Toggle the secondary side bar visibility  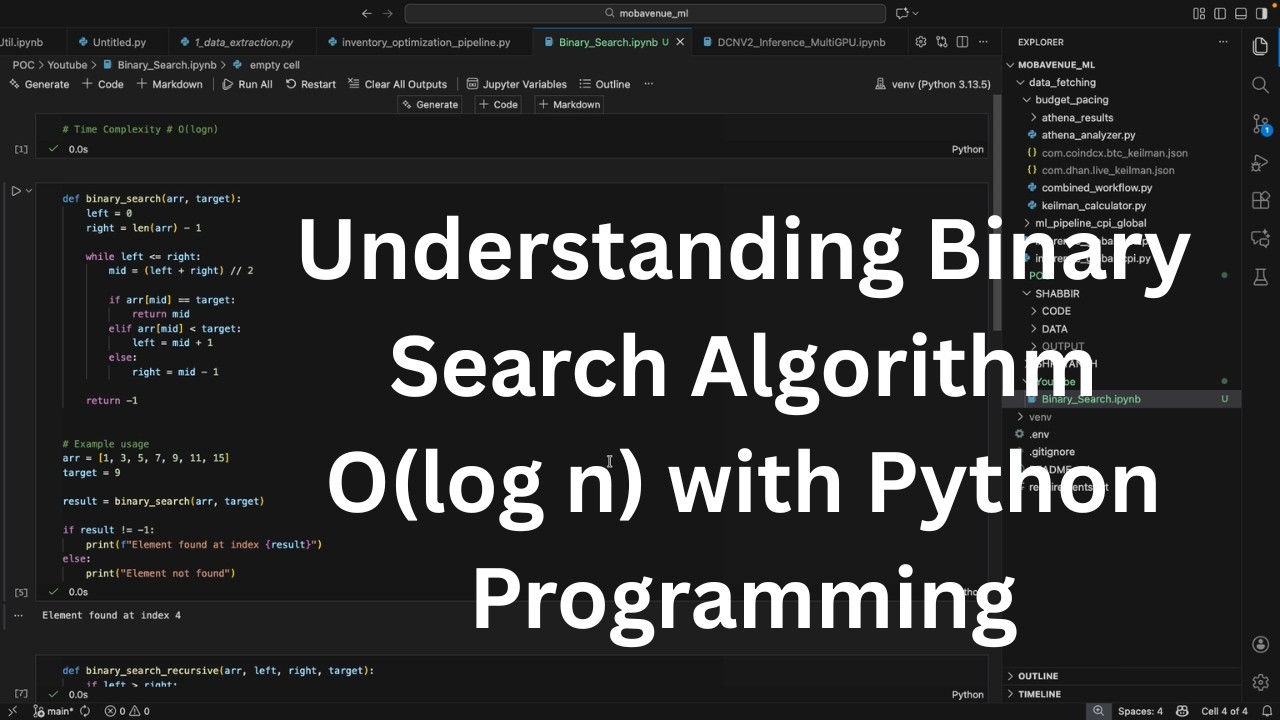[x=1262, y=13]
